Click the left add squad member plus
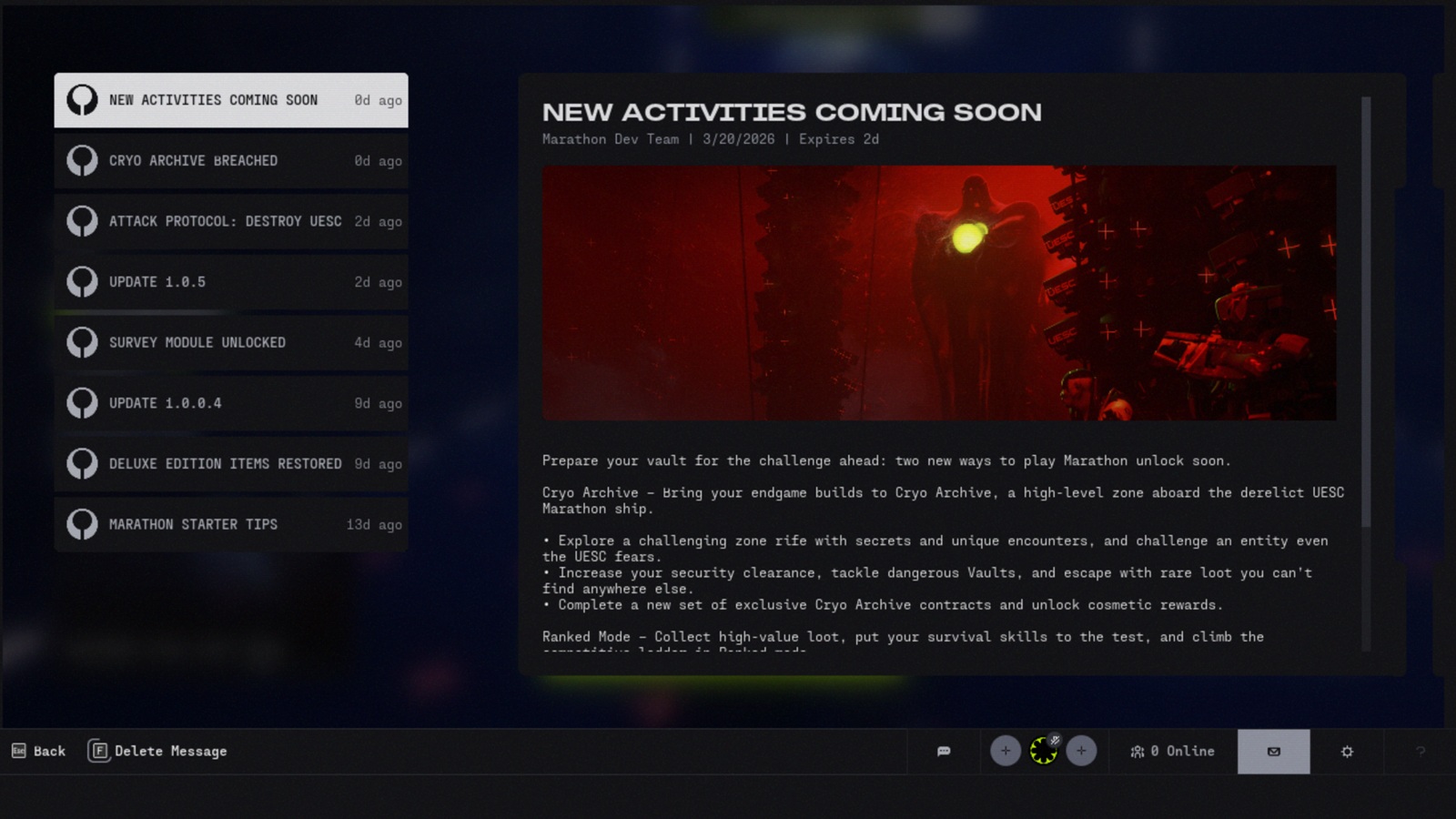1456x819 pixels. tap(1006, 751)
